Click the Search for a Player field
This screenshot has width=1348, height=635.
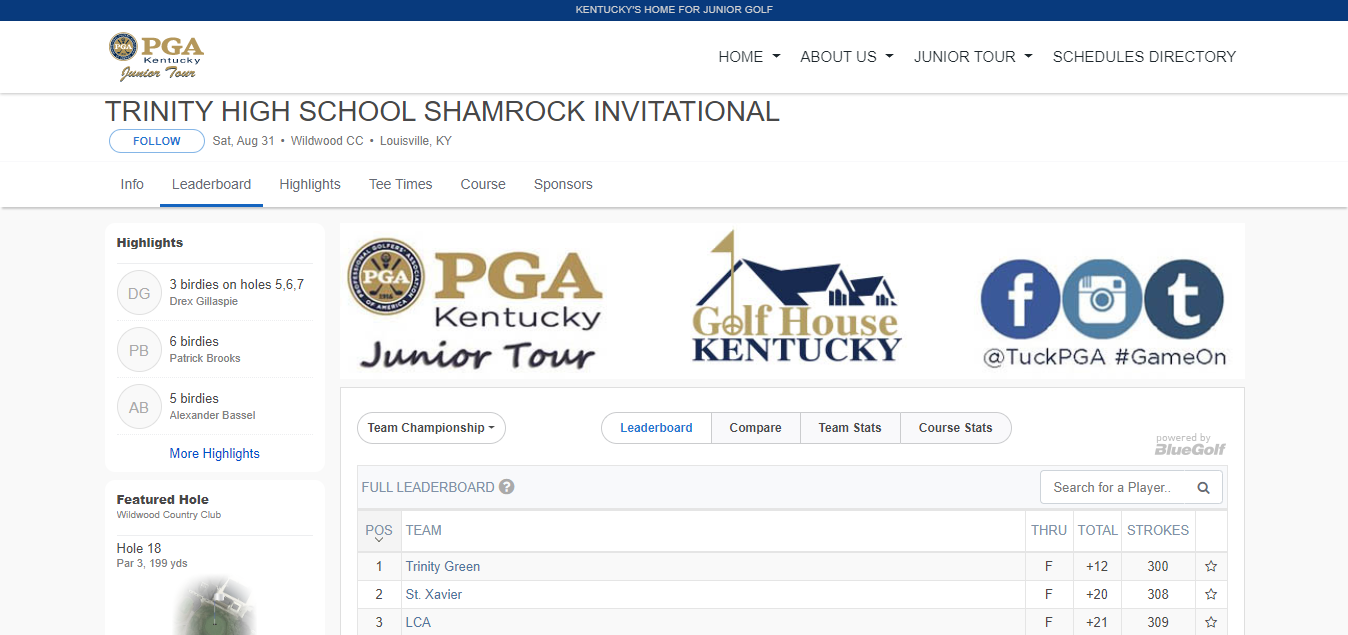tap(1114, 488)
